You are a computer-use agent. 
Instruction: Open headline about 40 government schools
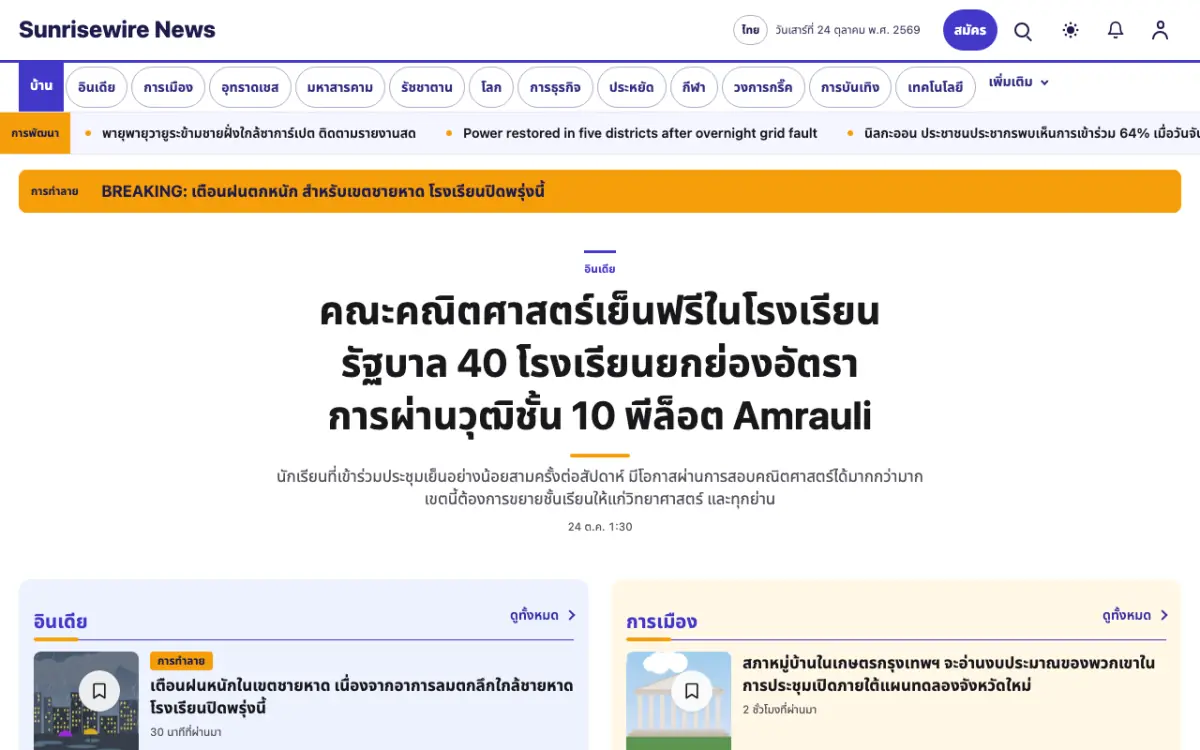[x=600, y=364]
